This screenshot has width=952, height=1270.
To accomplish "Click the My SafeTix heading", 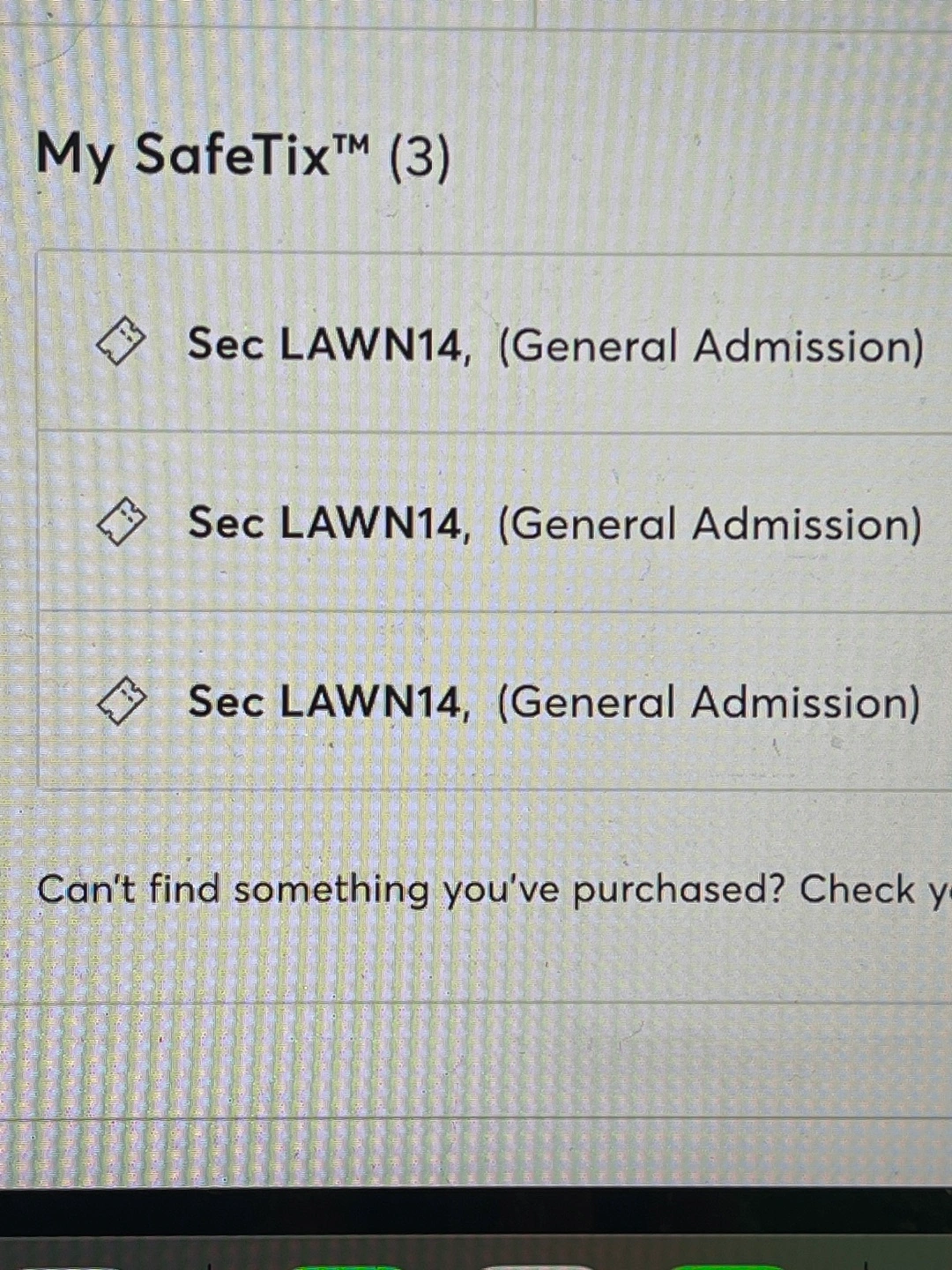I will [242, 156].
